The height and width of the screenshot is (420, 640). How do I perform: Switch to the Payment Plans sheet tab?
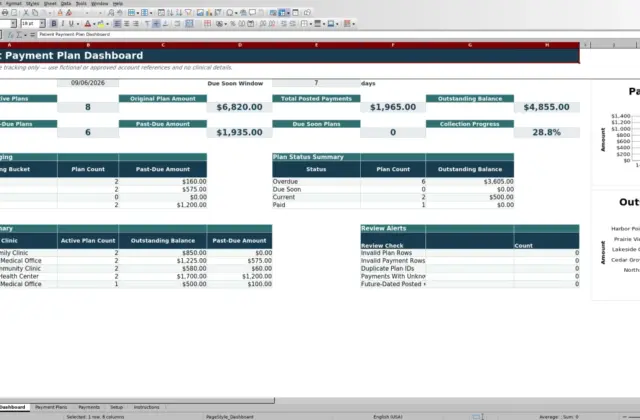pos(51,407)
